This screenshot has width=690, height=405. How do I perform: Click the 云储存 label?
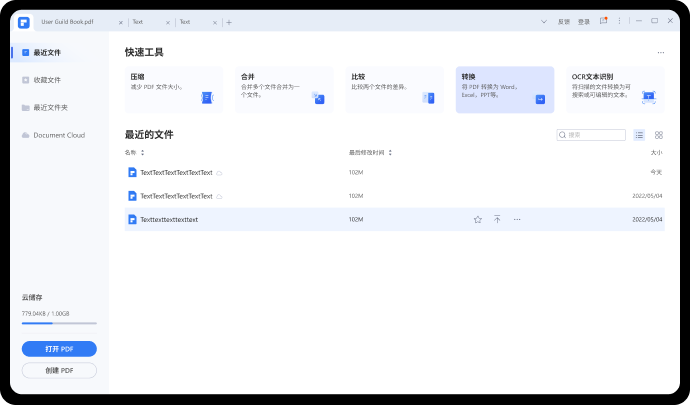32,298
